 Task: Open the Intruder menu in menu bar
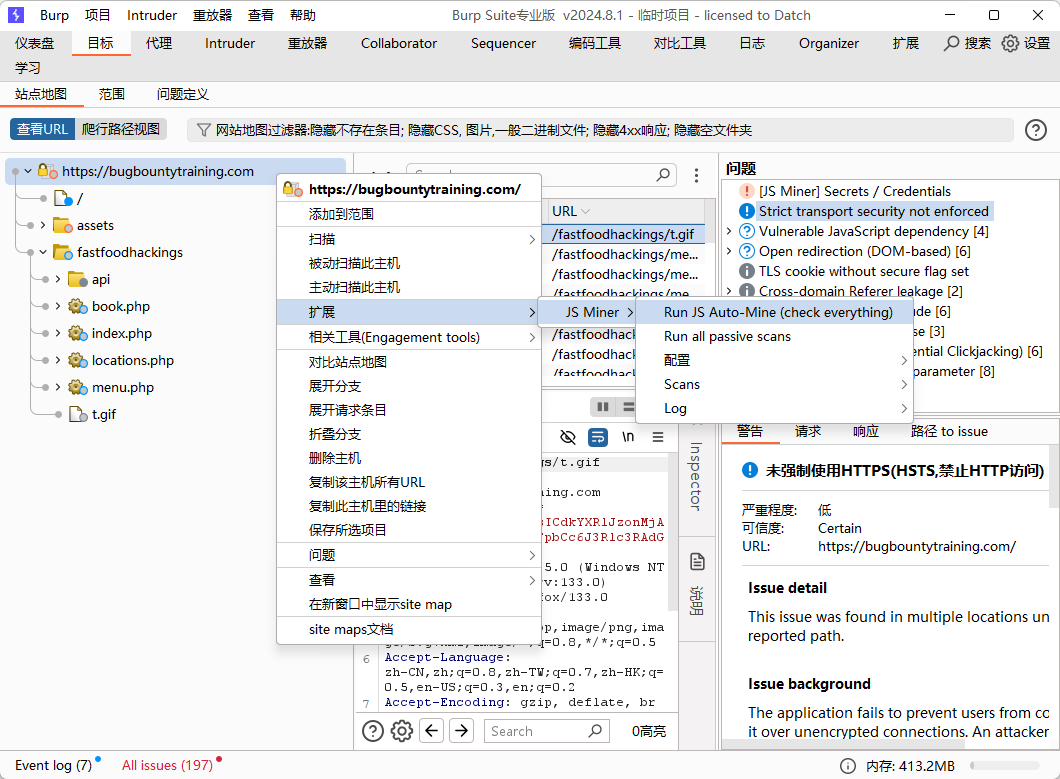coord(151,15)
